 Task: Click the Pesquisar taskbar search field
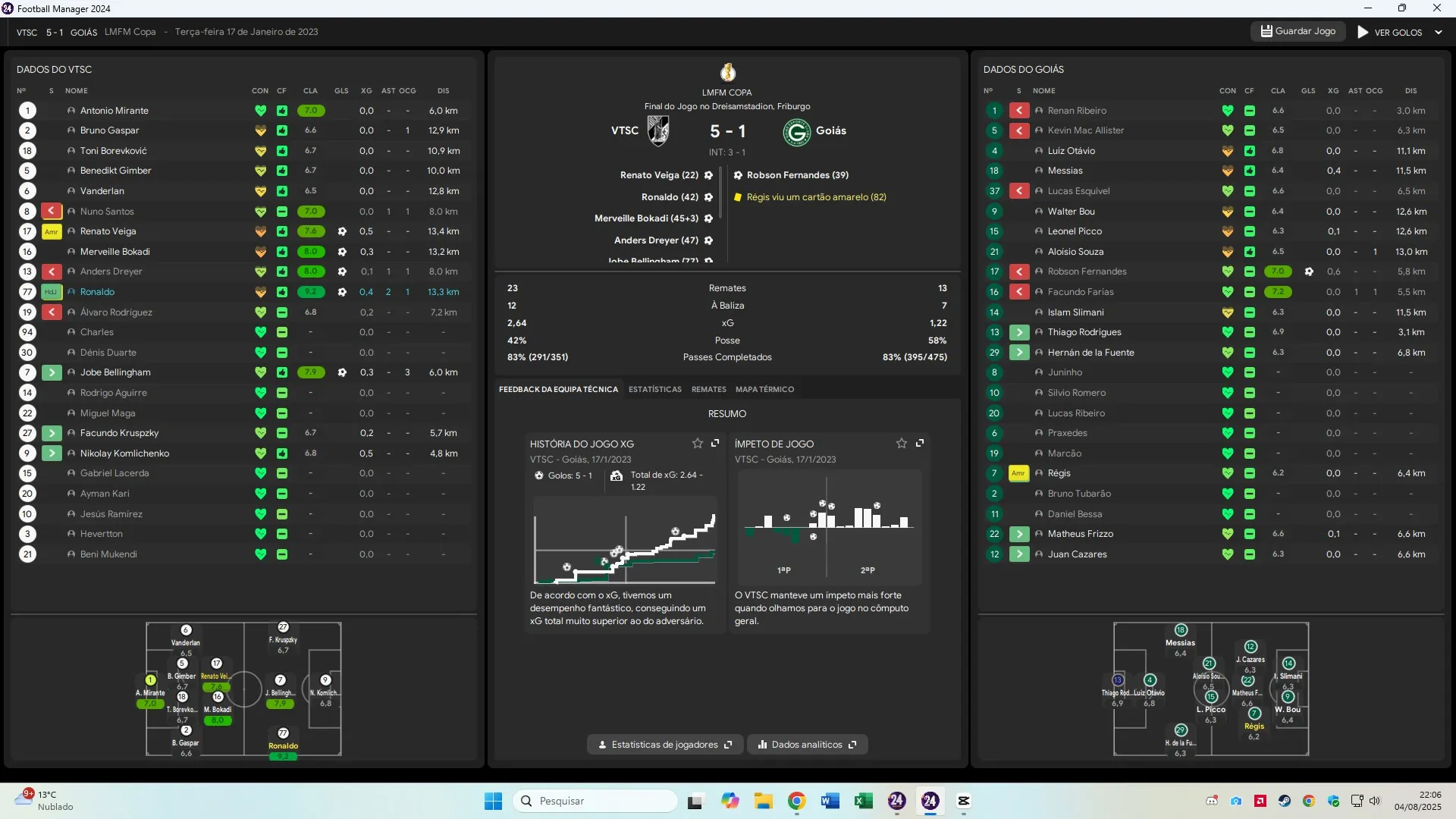pyautogui.click(x=596, y=801)
